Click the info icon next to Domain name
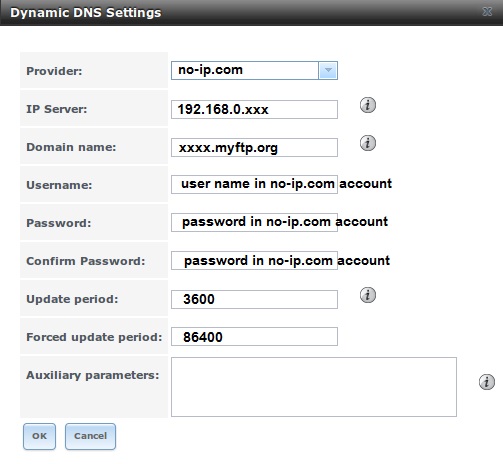The image size is (503, 464). 368,143
